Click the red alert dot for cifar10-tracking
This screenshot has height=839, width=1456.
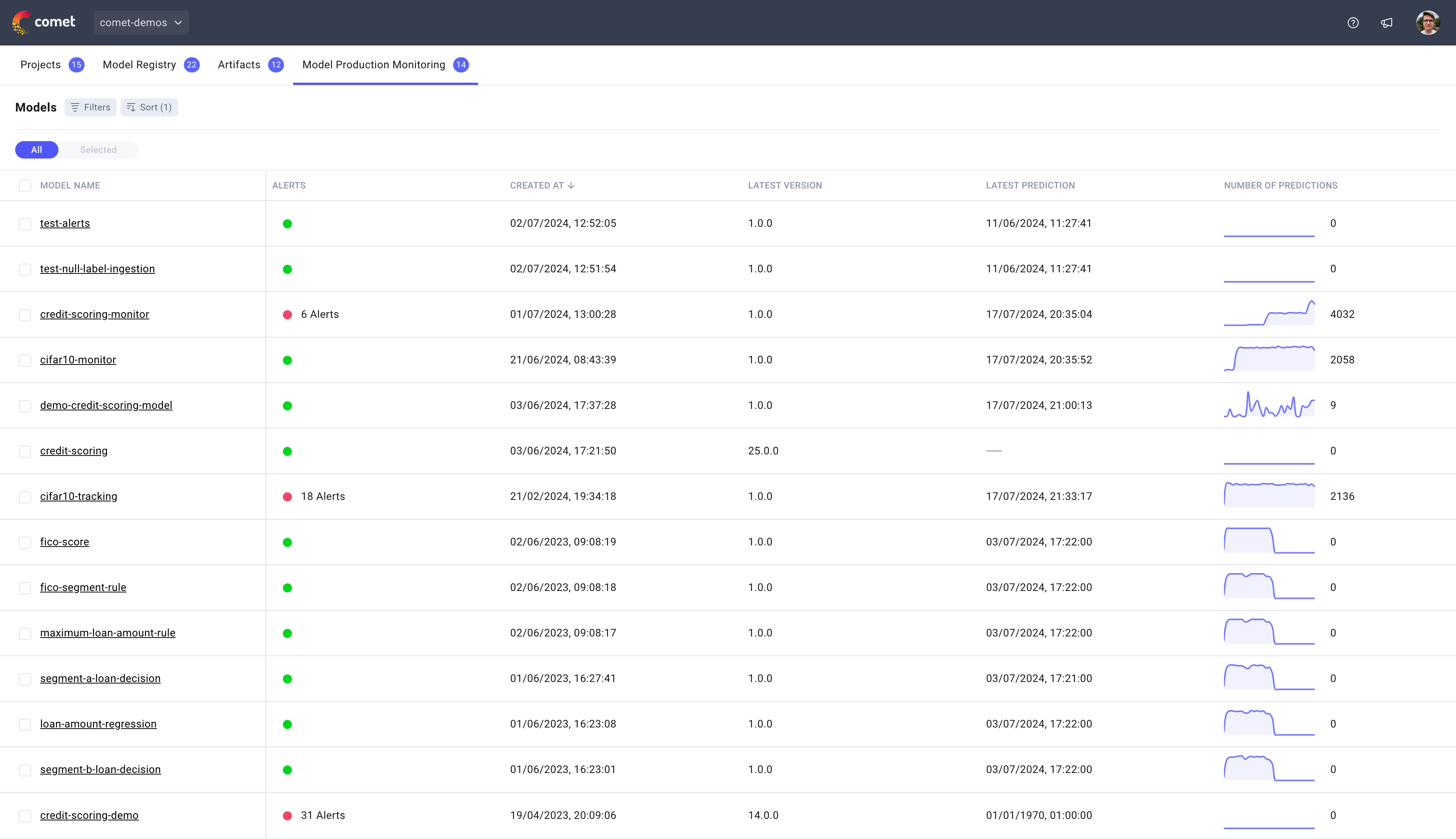[287, 497]
